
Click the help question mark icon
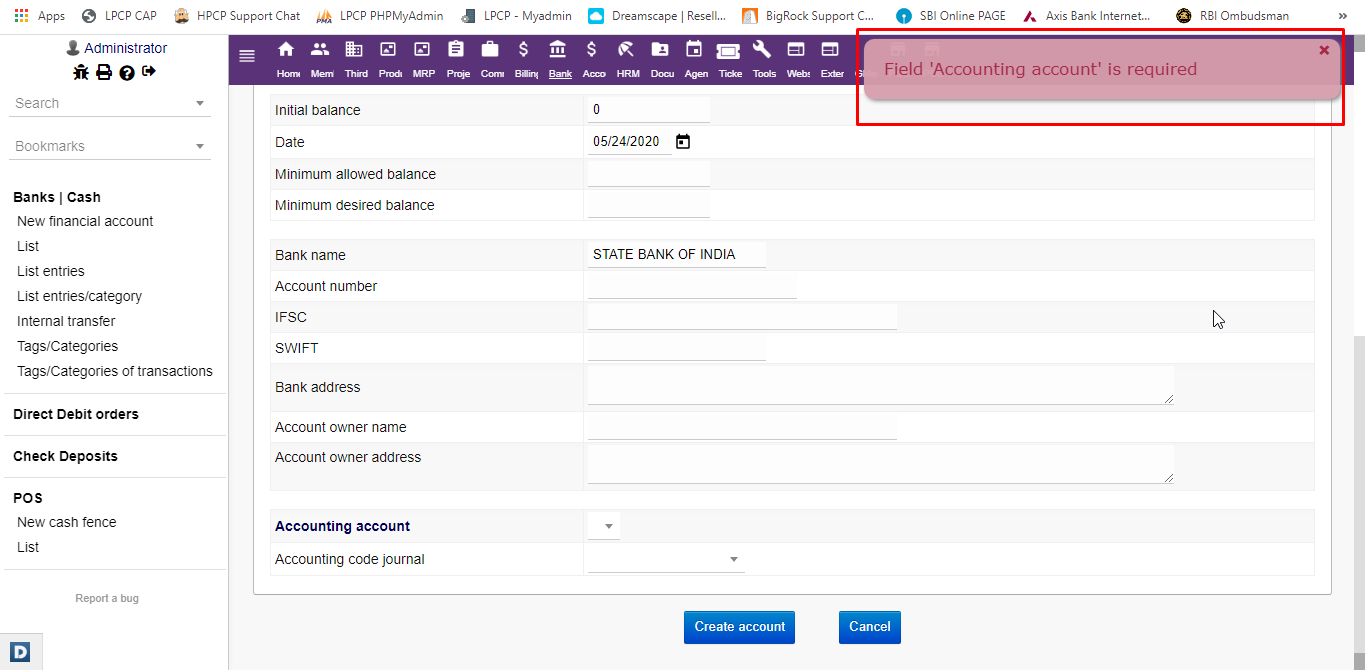click(x=127, y=72)
